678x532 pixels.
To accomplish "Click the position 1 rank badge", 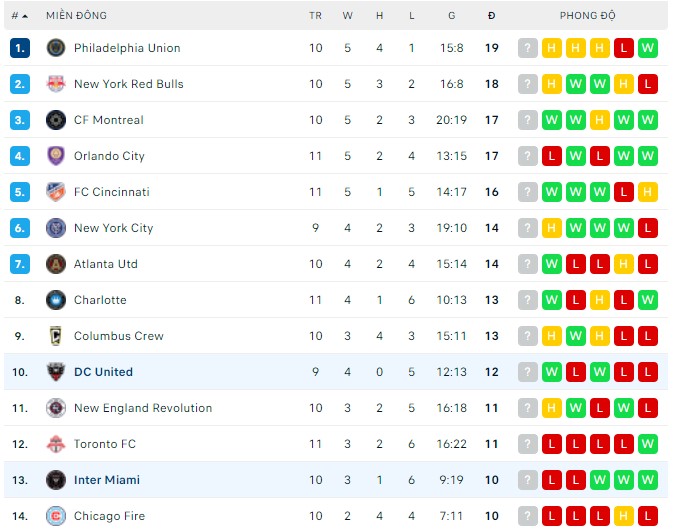I will tap(21, 48).
